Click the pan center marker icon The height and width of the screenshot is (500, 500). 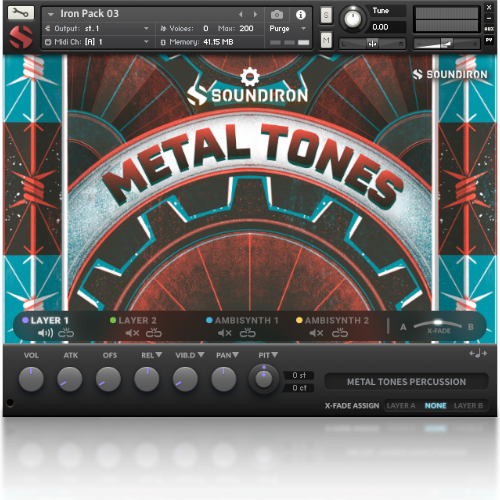click(x=372, y=44)
